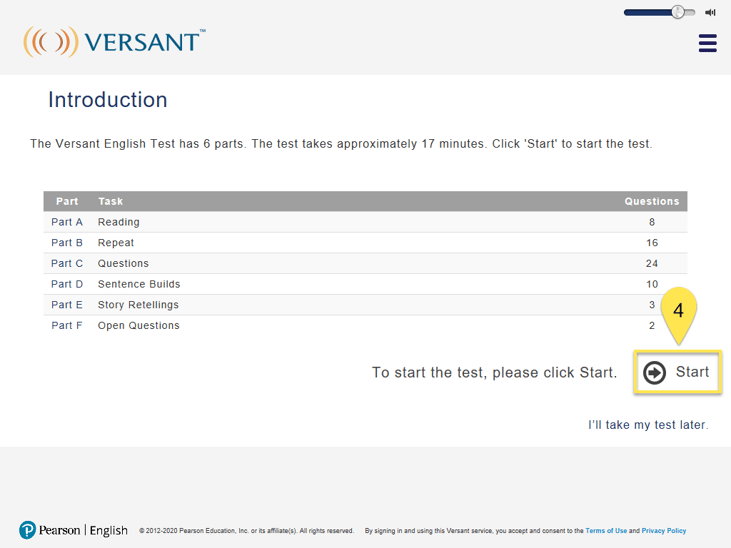Select the Part E row label
731x548 pixels.
coord(67,305)
